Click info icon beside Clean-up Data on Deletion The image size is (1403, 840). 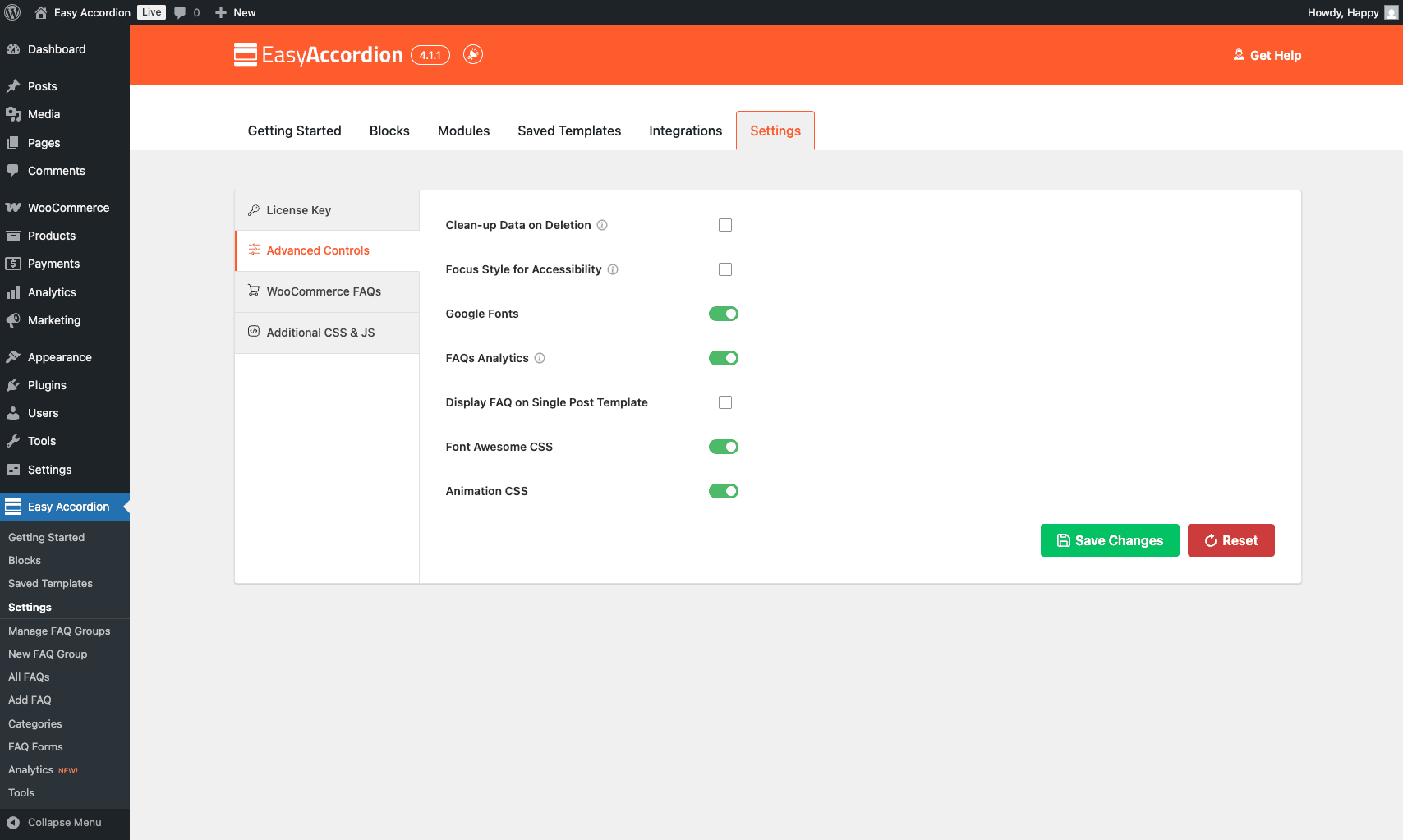602,225
